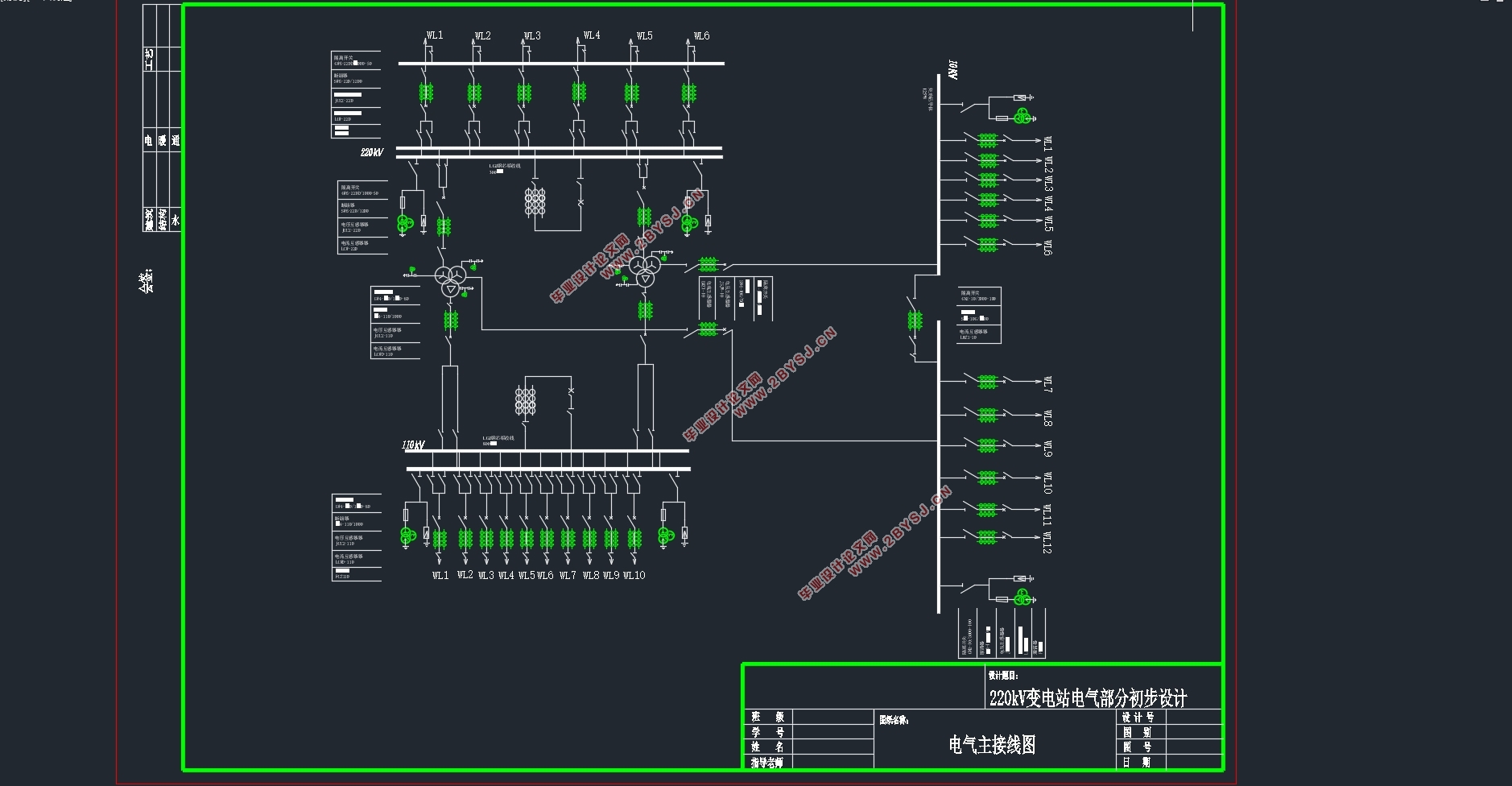Click the 图纸名称 label in title block
Viewport: 1512px width, 786px height.
(894, 720)
